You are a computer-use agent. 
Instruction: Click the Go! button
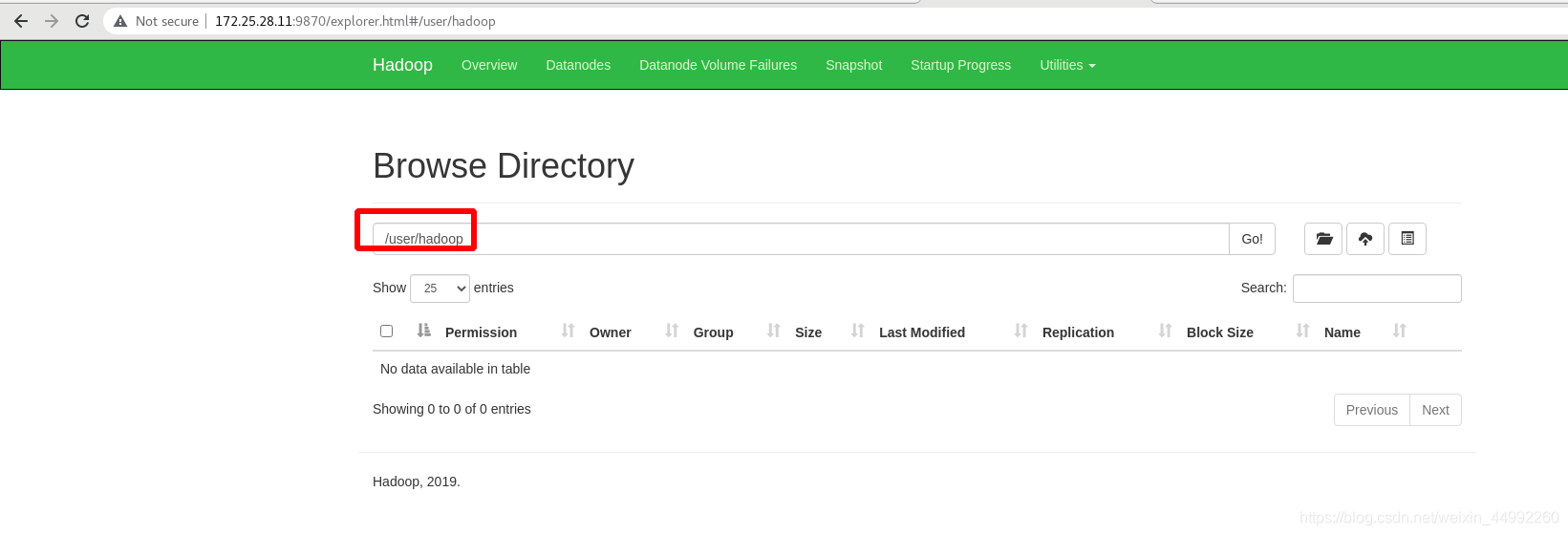[1252, 239]
